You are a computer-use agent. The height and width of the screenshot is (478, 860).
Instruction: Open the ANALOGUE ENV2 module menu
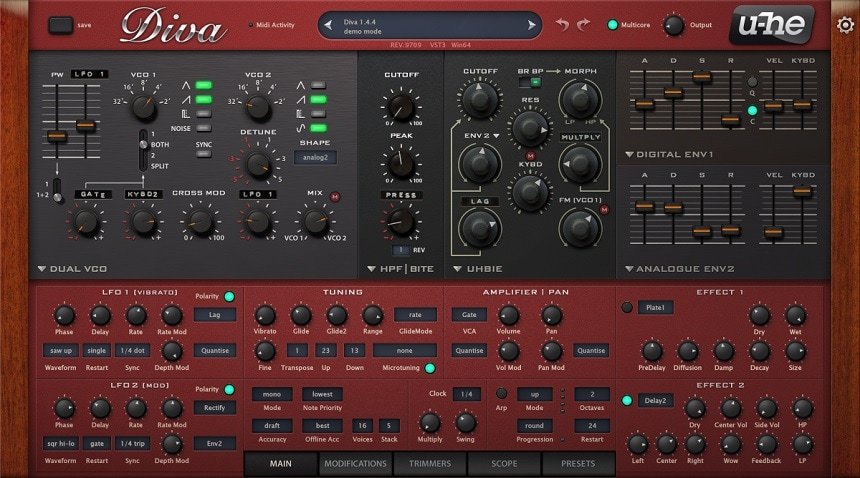680,269
